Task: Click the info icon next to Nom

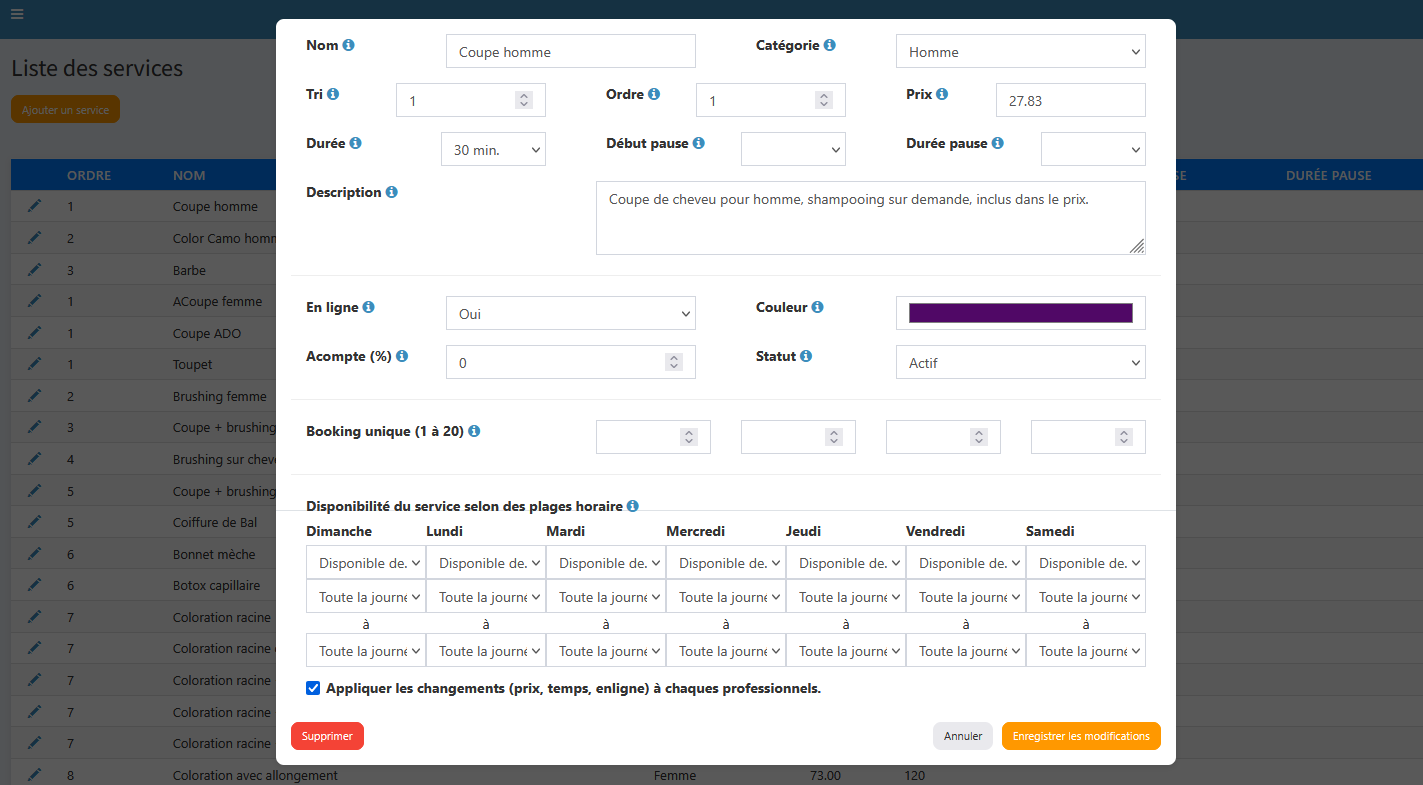Action: pos(348,45)
